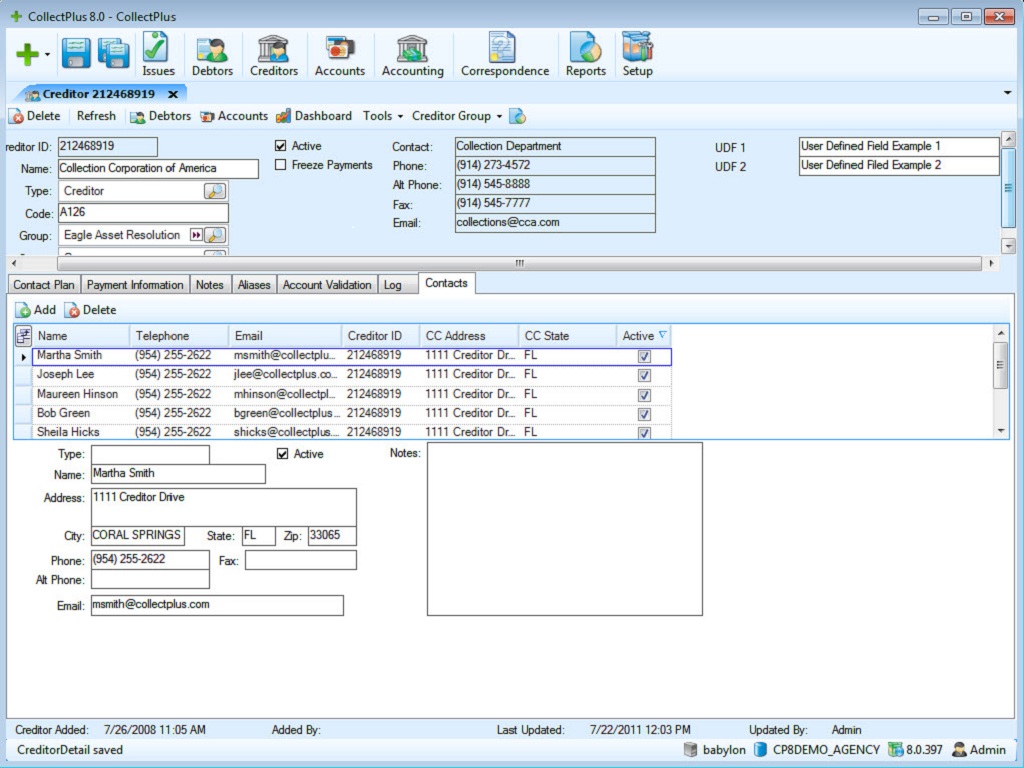Enable the Freeze Payments checkbox
1024x768 pixels.
(x=281, y=165)
